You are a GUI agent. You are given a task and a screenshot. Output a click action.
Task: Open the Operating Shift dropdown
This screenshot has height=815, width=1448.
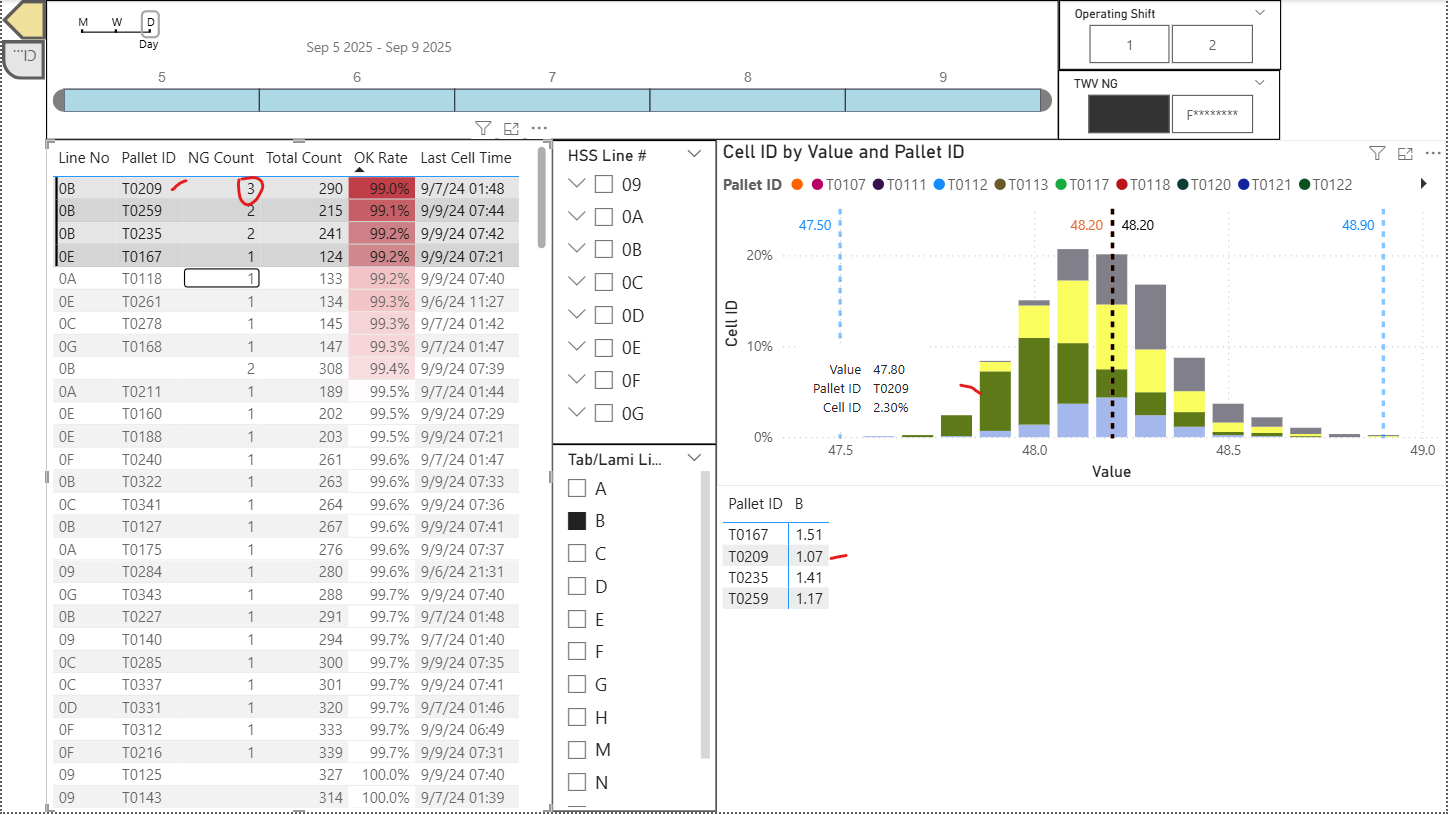(x=1258, y=14)
